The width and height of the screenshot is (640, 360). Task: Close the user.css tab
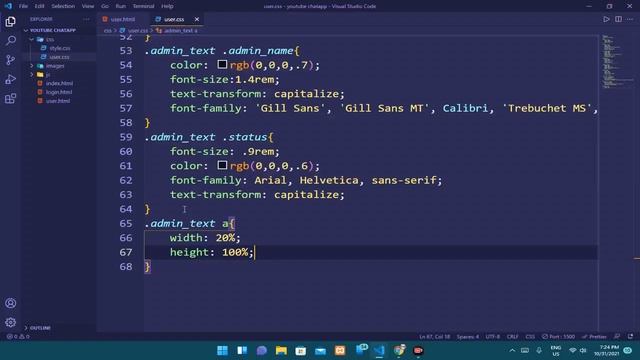(197, 19)
